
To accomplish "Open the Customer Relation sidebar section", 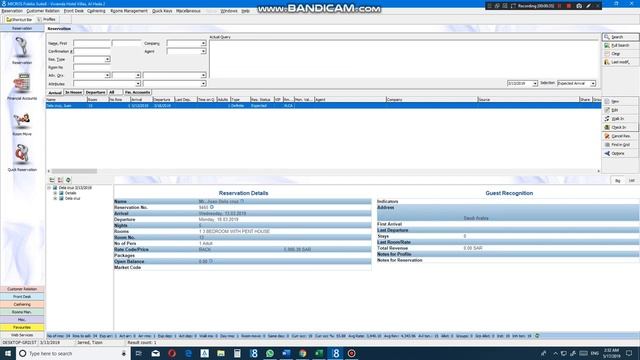I will tap(22, 289).
